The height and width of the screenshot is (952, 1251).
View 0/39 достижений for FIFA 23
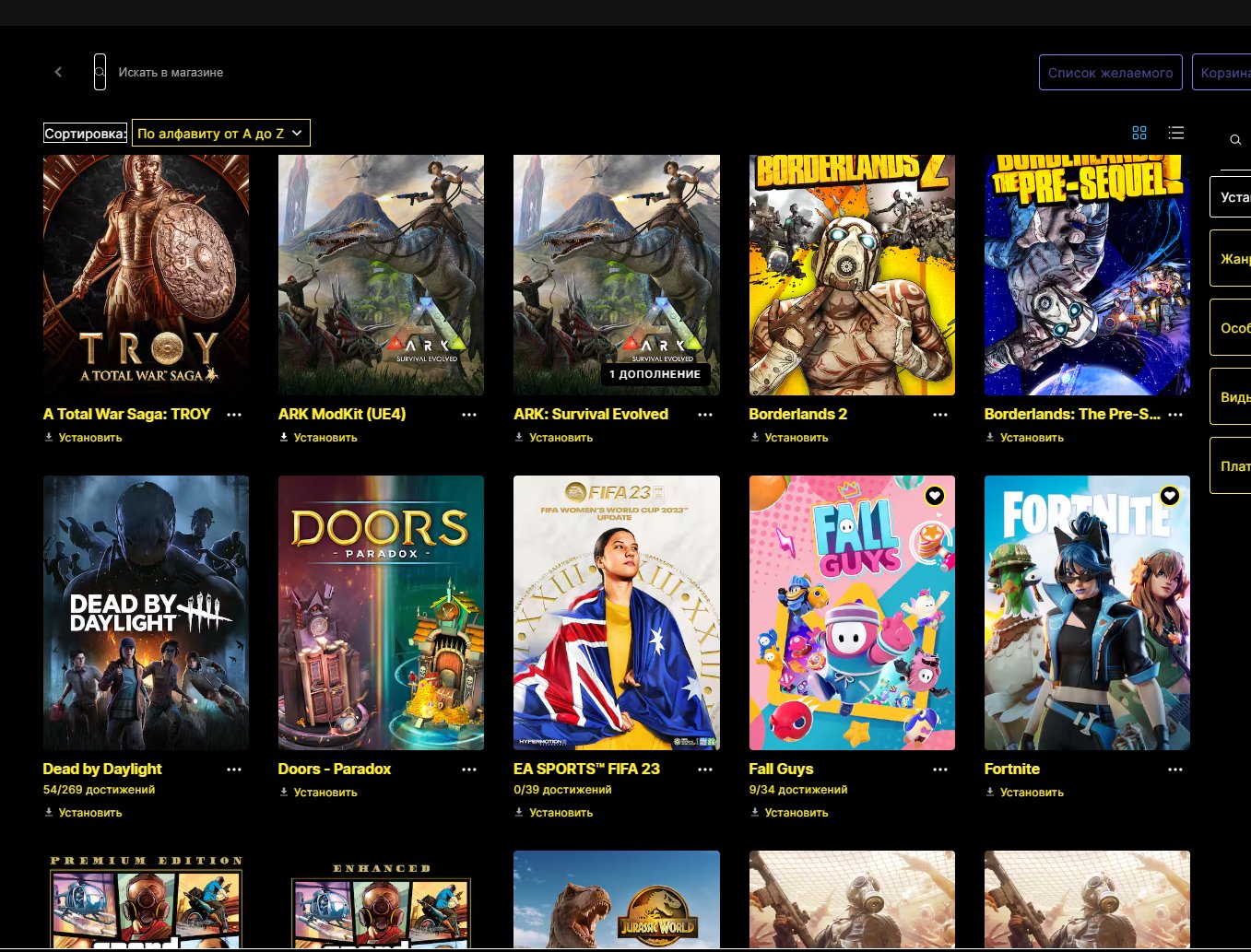click(x=562, y=790)
